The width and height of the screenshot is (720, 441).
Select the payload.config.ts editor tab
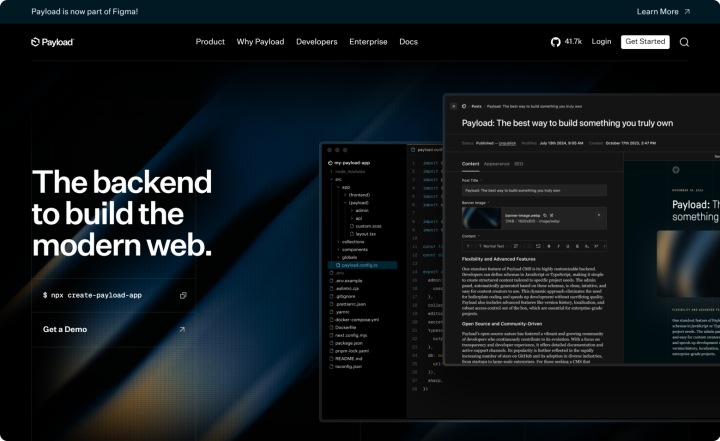click(x=427, y=150)
